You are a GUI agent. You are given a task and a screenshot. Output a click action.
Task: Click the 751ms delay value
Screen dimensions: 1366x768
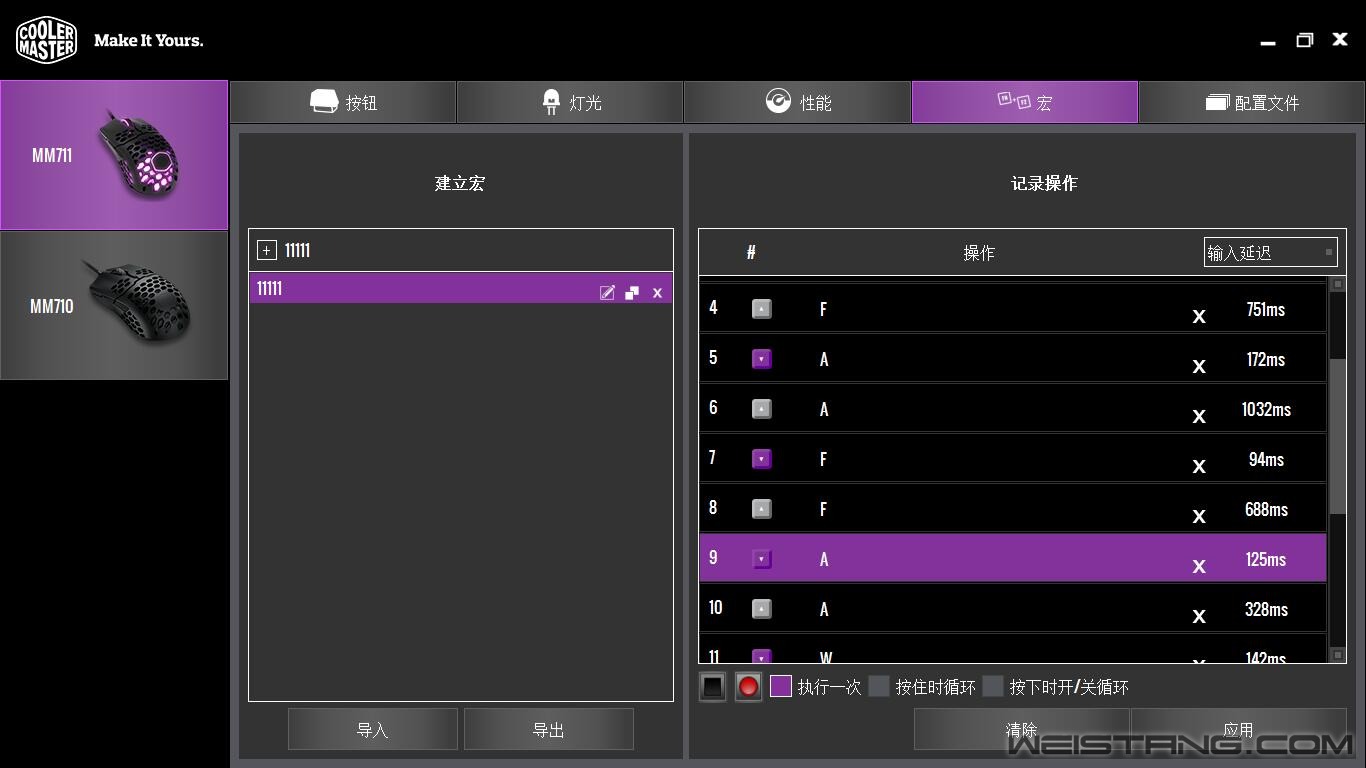[x=1265, y=309]
